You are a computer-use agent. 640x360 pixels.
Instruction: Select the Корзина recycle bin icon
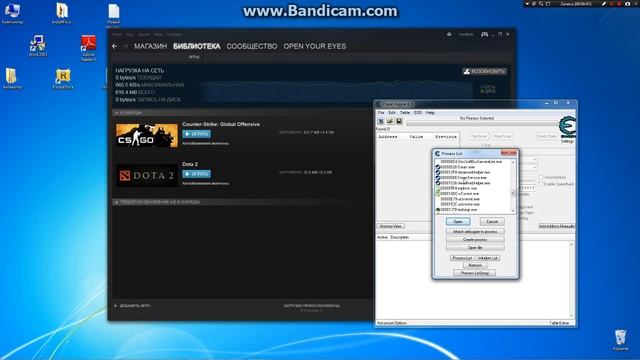pyautogui.click(x=620, y=340)
